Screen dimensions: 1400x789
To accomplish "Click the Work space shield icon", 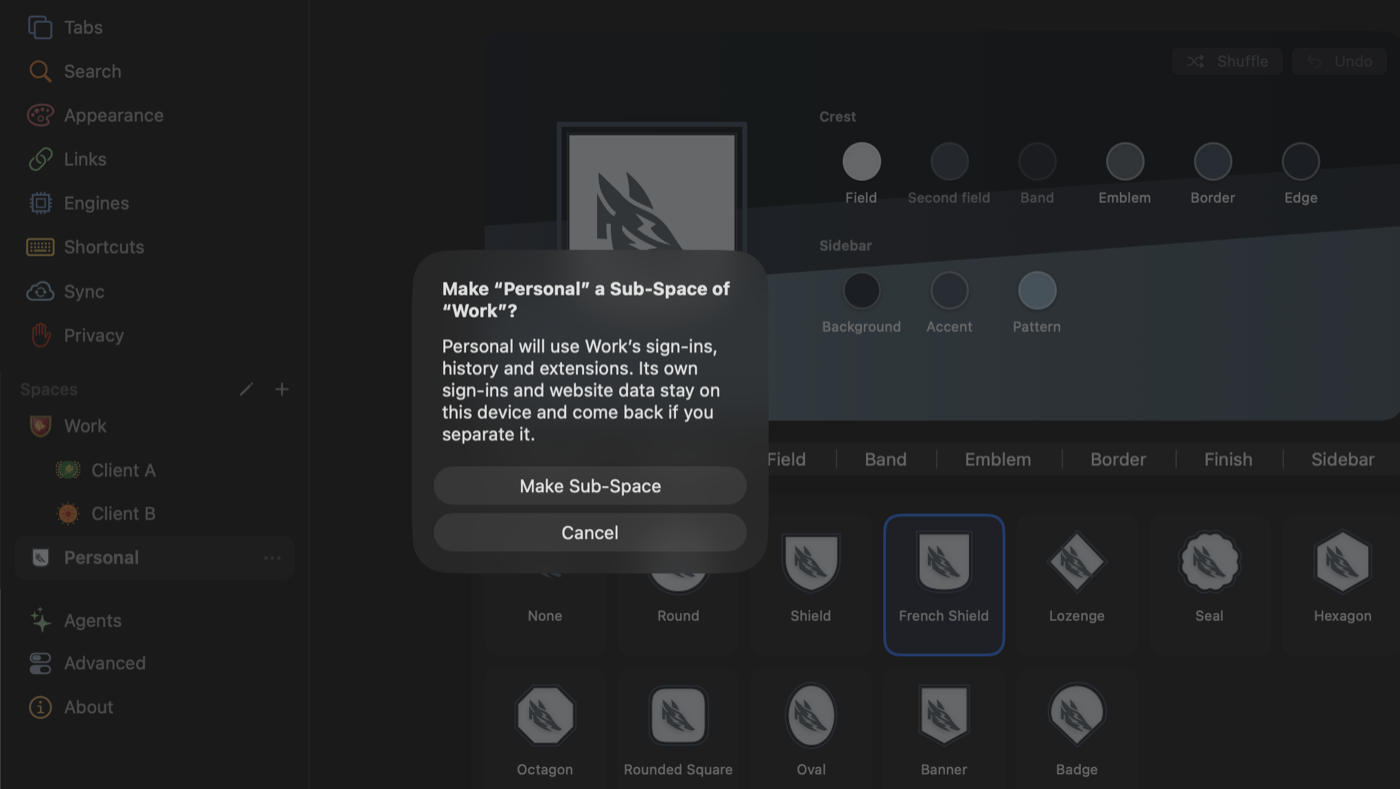I will 40,426.
